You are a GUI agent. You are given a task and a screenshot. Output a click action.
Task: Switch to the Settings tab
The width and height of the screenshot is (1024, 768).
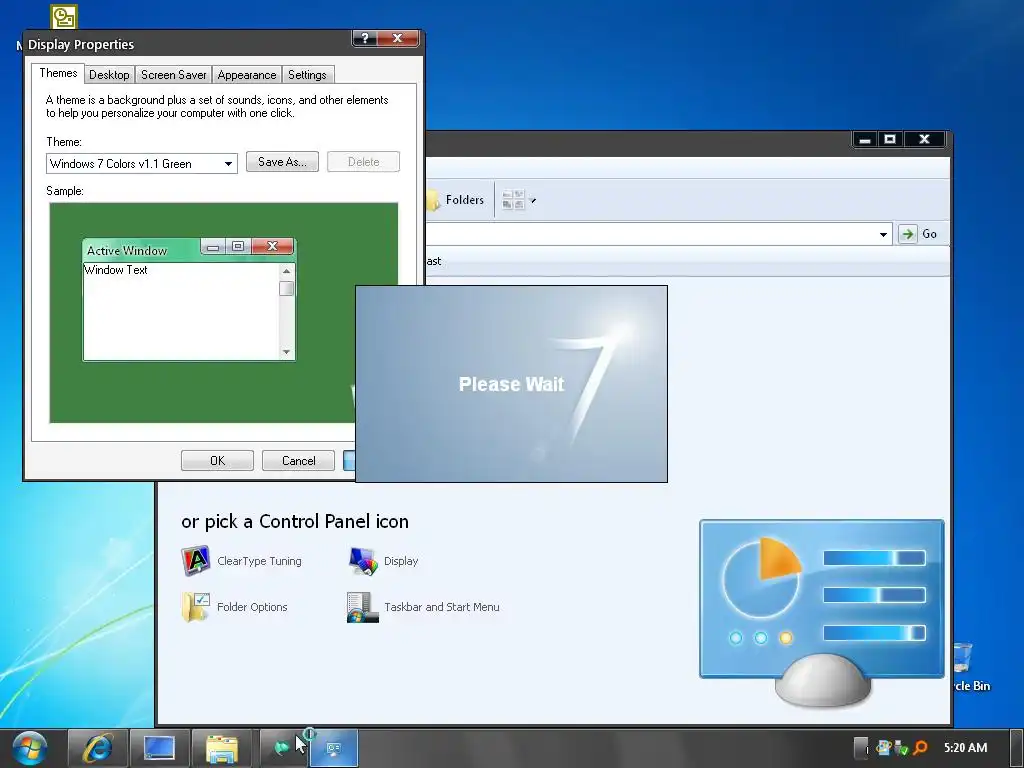pyautogui.click(x=307, y=74)
